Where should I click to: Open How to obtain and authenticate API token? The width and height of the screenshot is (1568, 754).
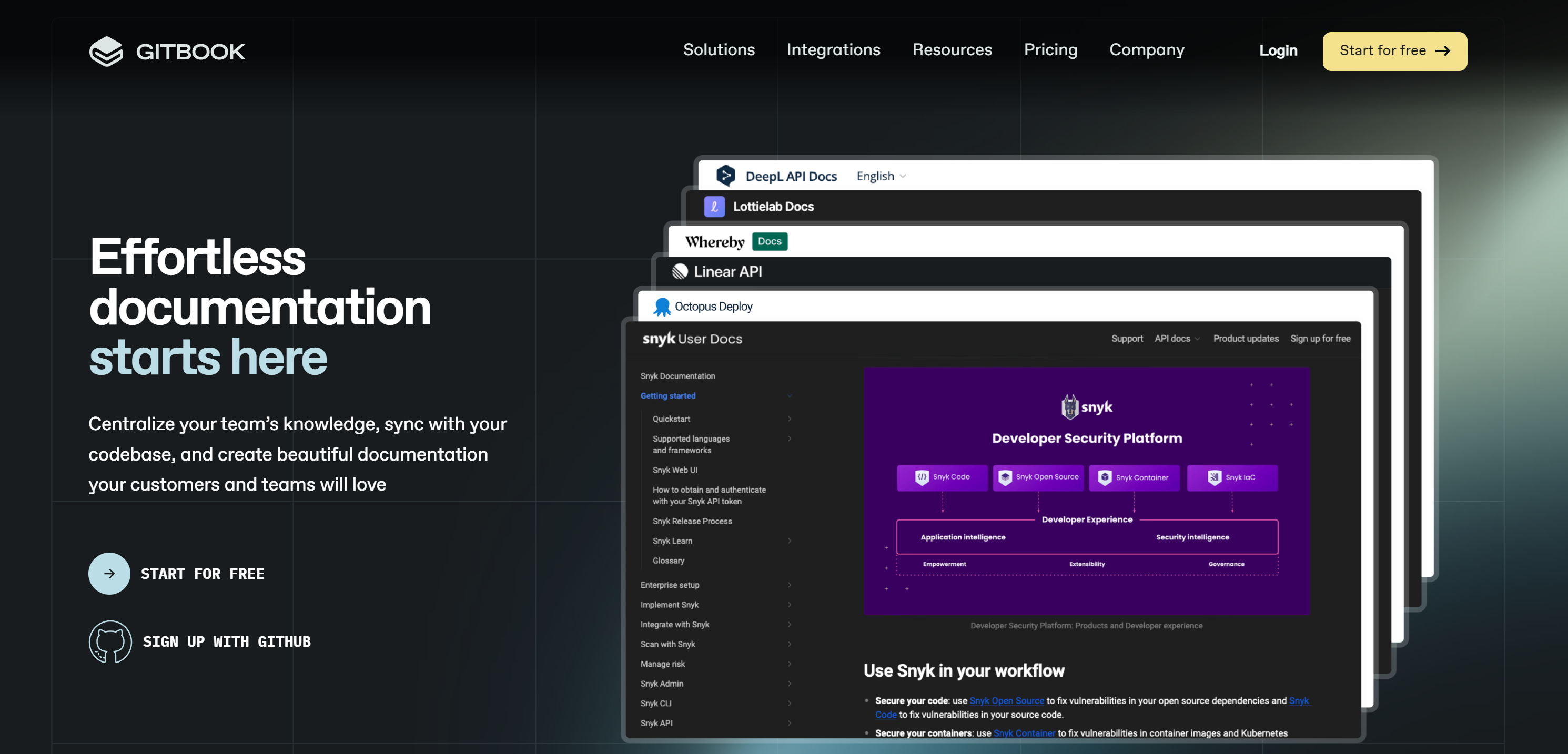709,495
